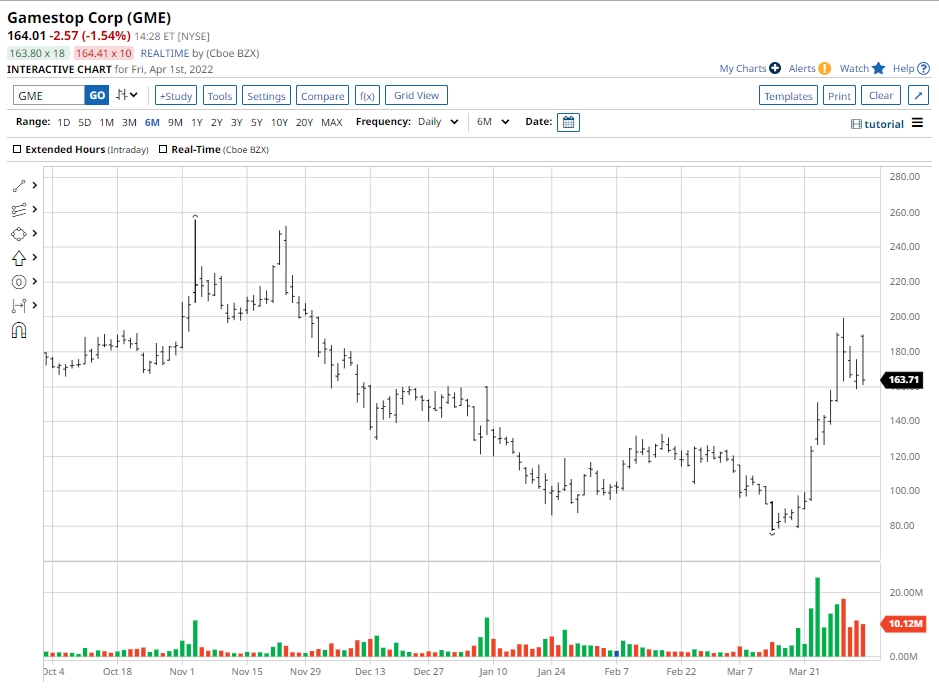Expand the circled annotation submenu arrow
939x696 pixels.
click(35, 282)
